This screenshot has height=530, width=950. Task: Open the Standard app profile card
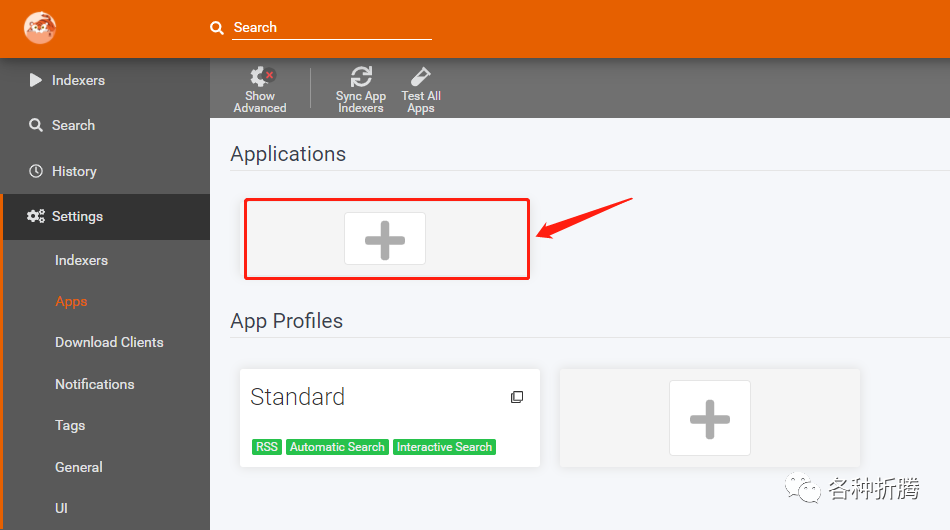390,418
